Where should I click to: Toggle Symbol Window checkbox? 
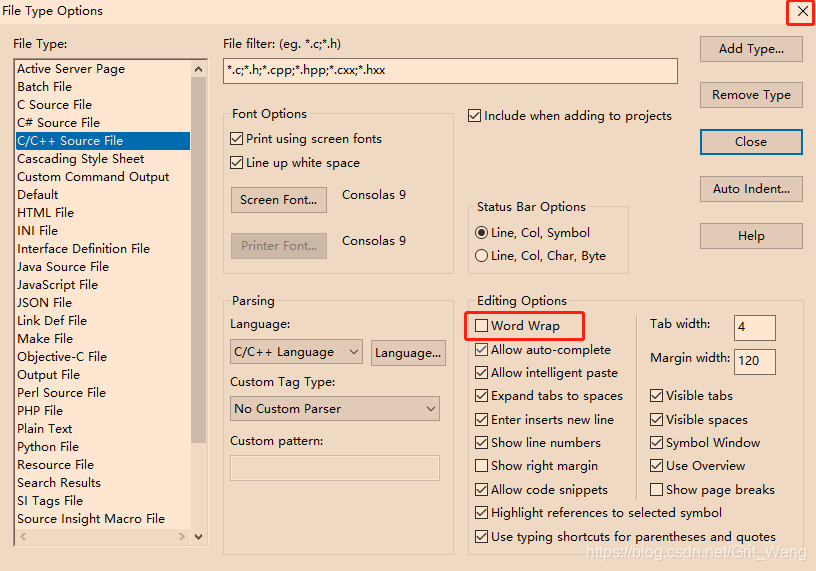(x=656, y=442)
